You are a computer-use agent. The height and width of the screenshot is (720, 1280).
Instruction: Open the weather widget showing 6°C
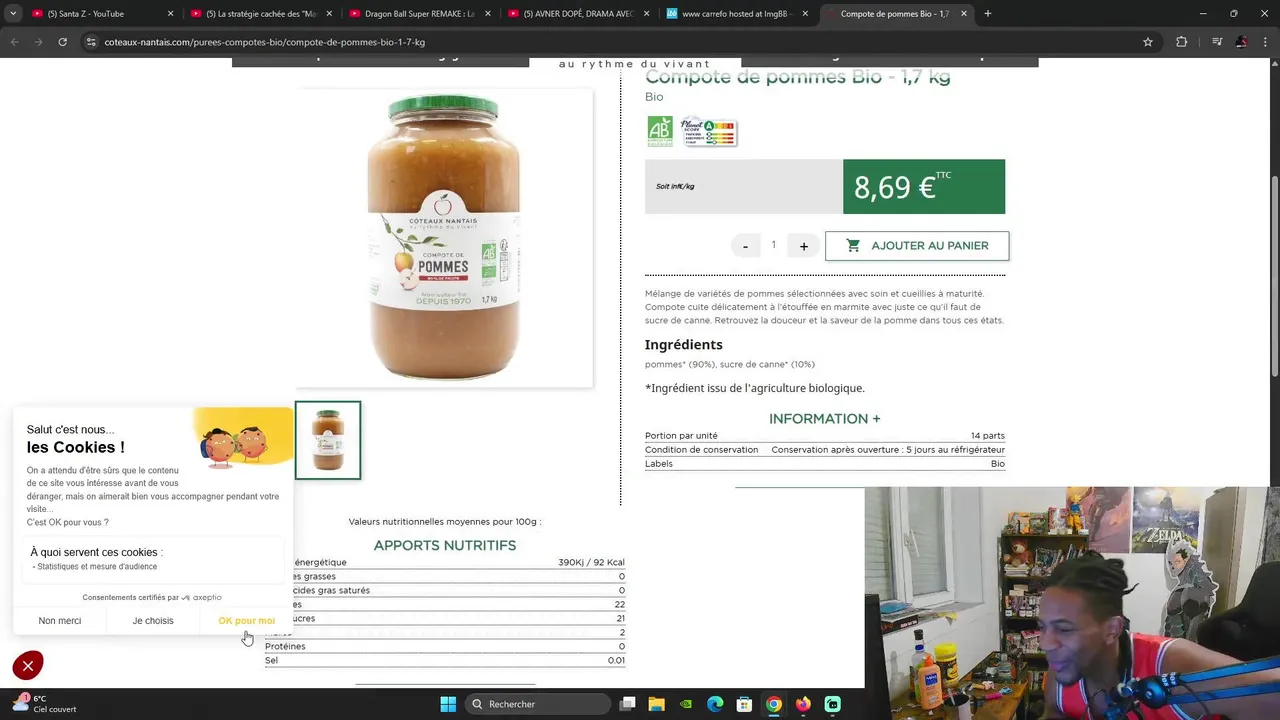point(45,704)
